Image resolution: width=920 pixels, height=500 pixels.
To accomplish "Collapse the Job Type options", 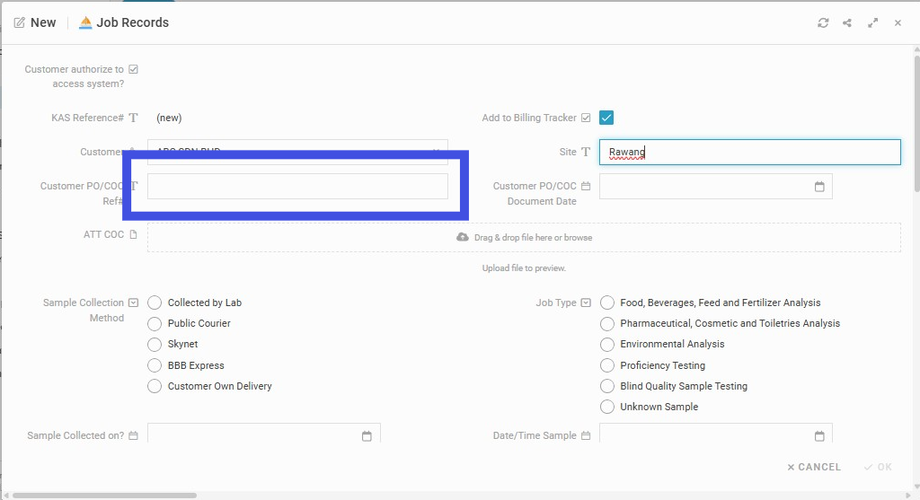I will 585,303.
